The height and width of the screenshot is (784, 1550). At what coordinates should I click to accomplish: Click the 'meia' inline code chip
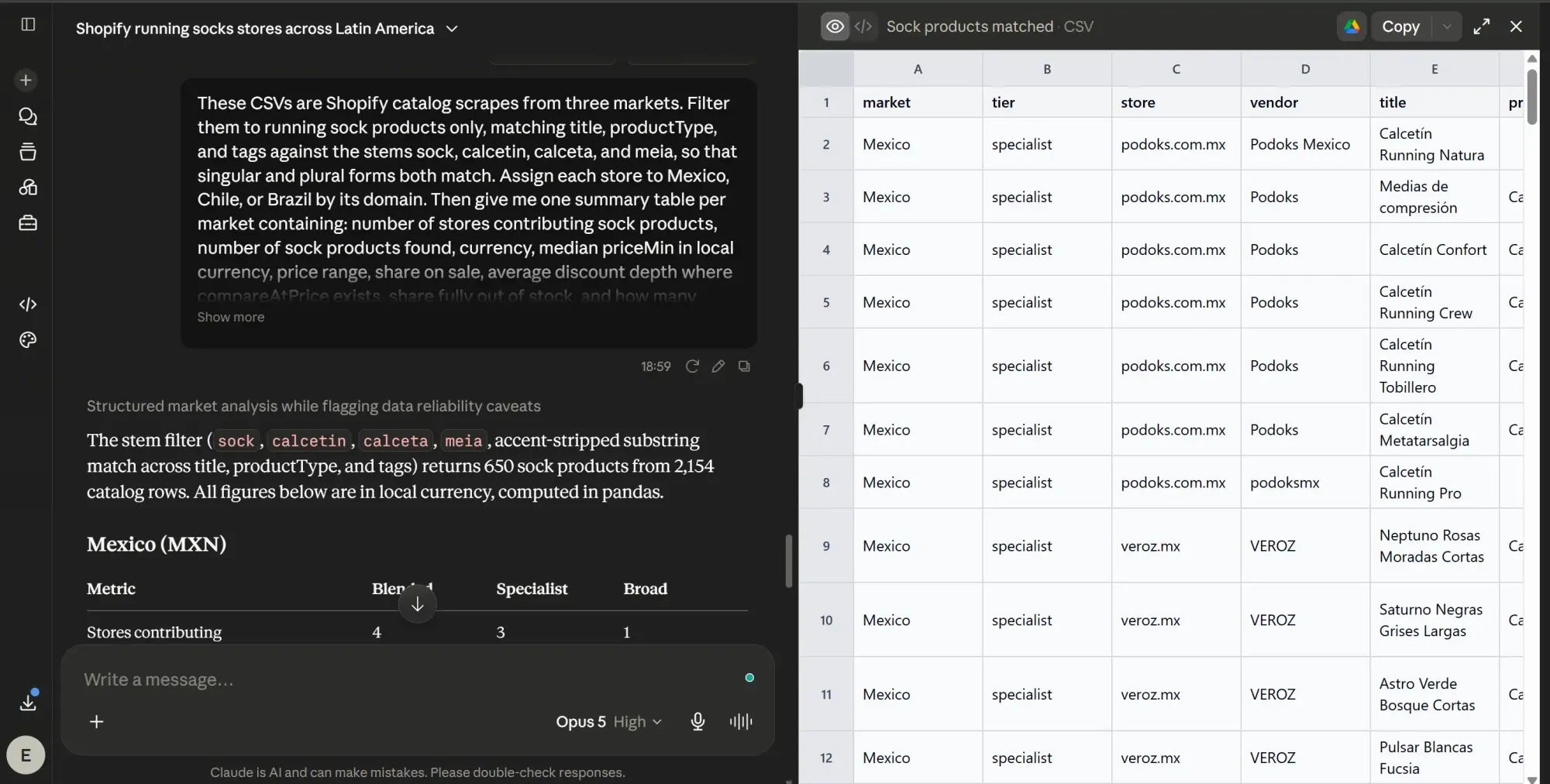coord(463,441)
